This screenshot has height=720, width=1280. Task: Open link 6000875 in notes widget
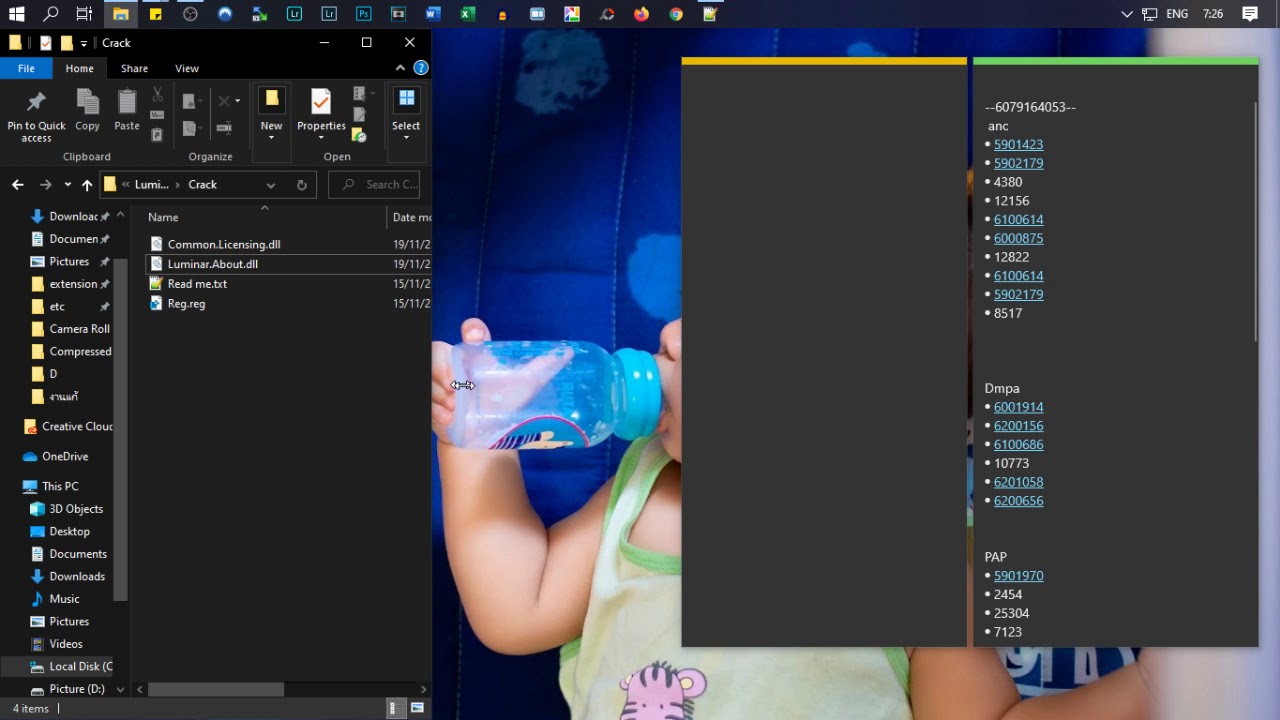pos(1018,238)
